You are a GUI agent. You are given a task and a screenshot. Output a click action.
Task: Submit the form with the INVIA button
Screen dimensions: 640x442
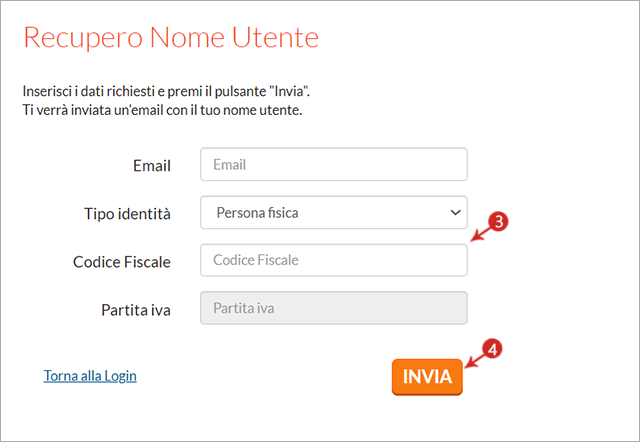[x=427, y=377]
